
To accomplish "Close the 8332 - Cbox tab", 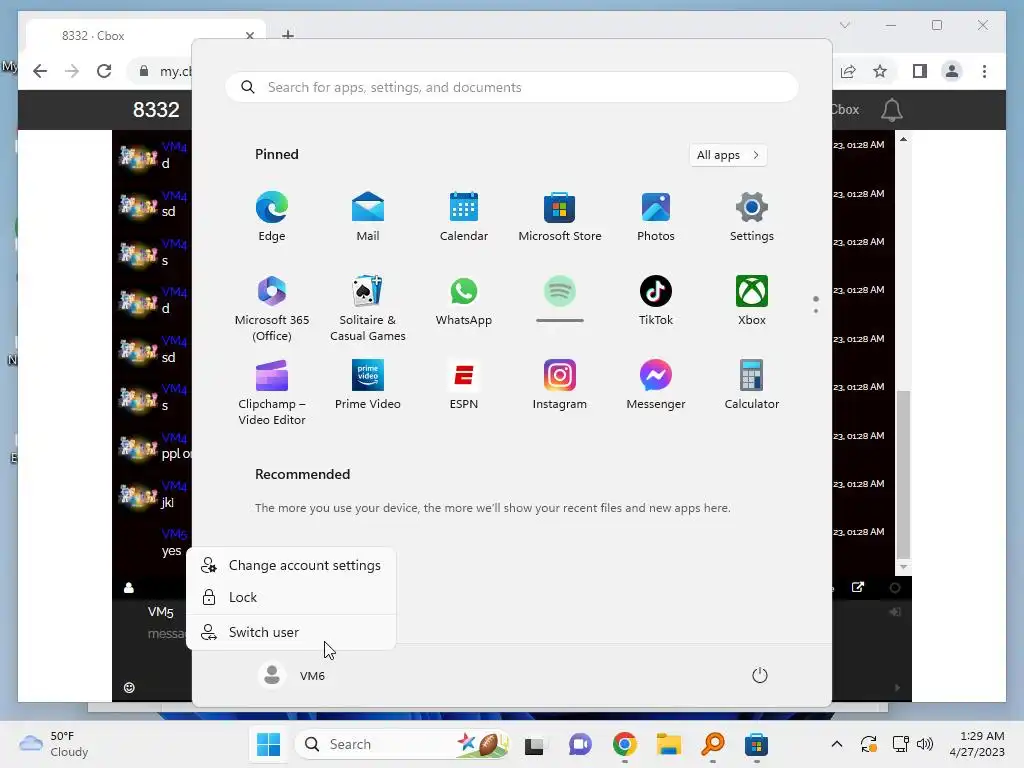I will click(x=249, y=35).
